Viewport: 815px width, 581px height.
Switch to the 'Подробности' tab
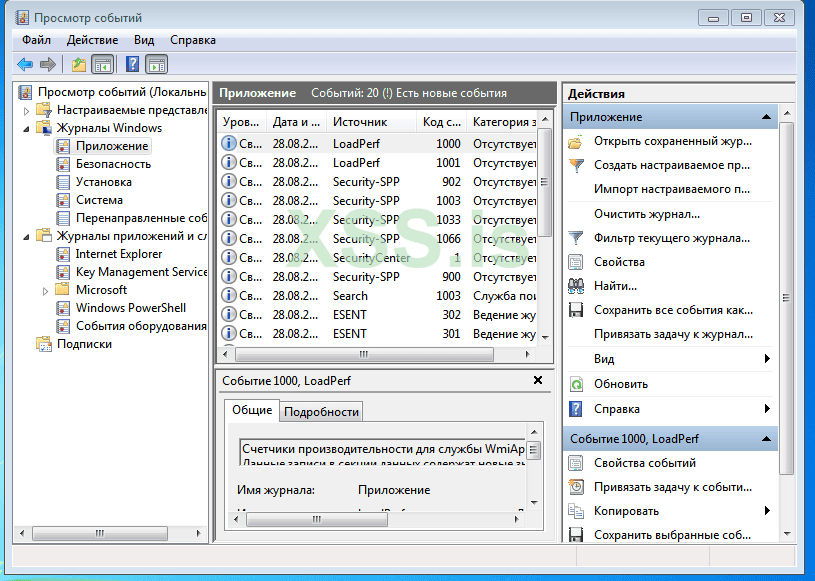(320, 412)
